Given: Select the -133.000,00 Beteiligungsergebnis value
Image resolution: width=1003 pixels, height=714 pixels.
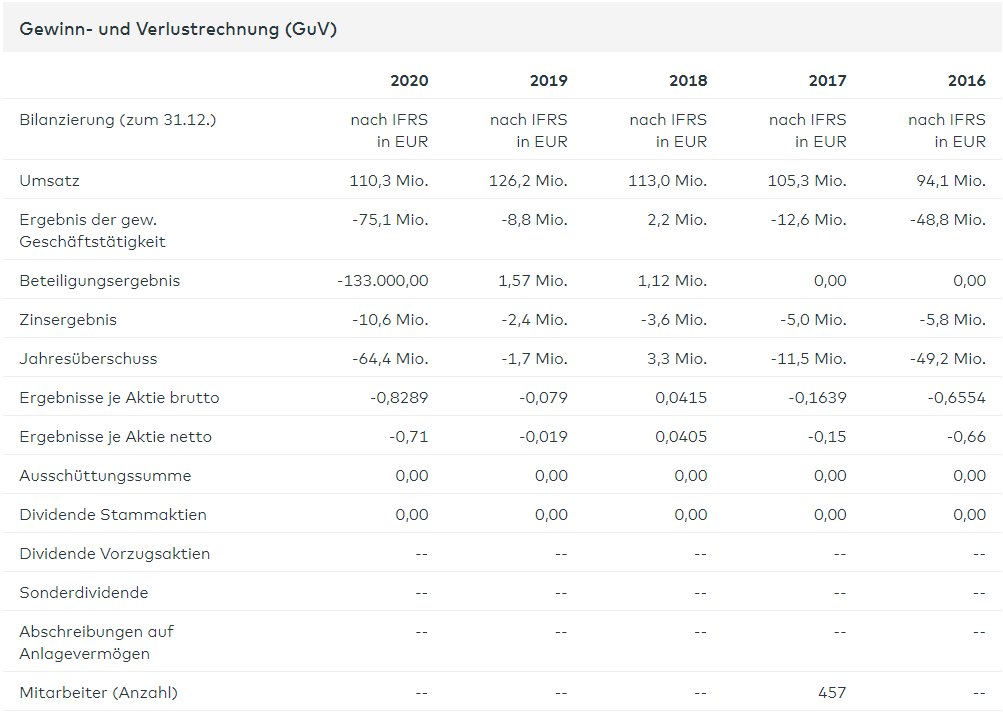Looking at the screenshot, I should (x=383, y=280).
